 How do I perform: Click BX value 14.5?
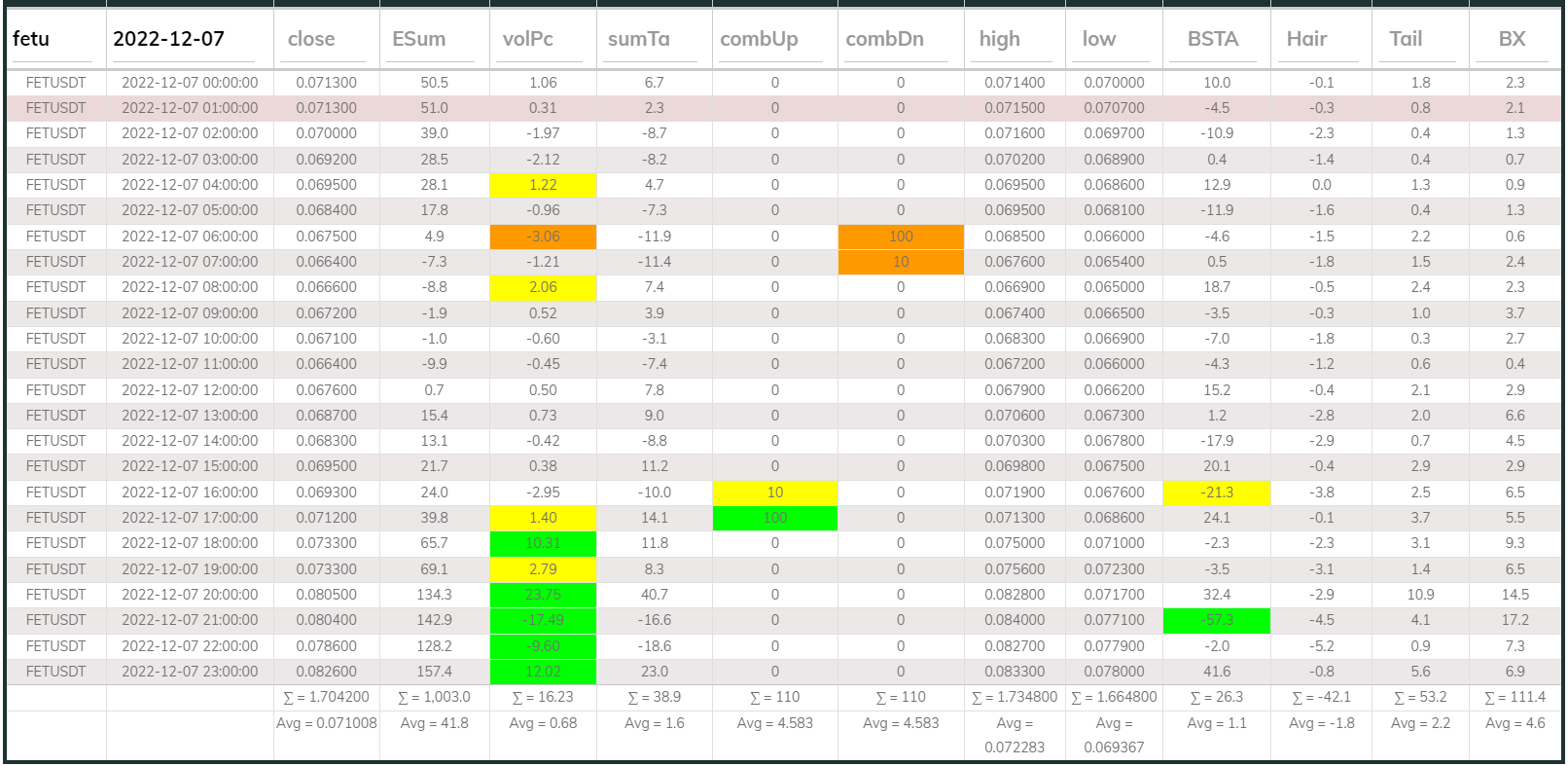1515,595
